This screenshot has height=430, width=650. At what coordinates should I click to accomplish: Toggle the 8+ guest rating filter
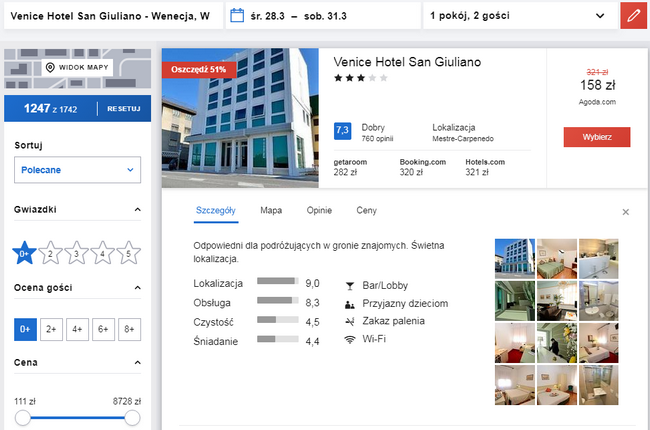[x=129, y=329]
